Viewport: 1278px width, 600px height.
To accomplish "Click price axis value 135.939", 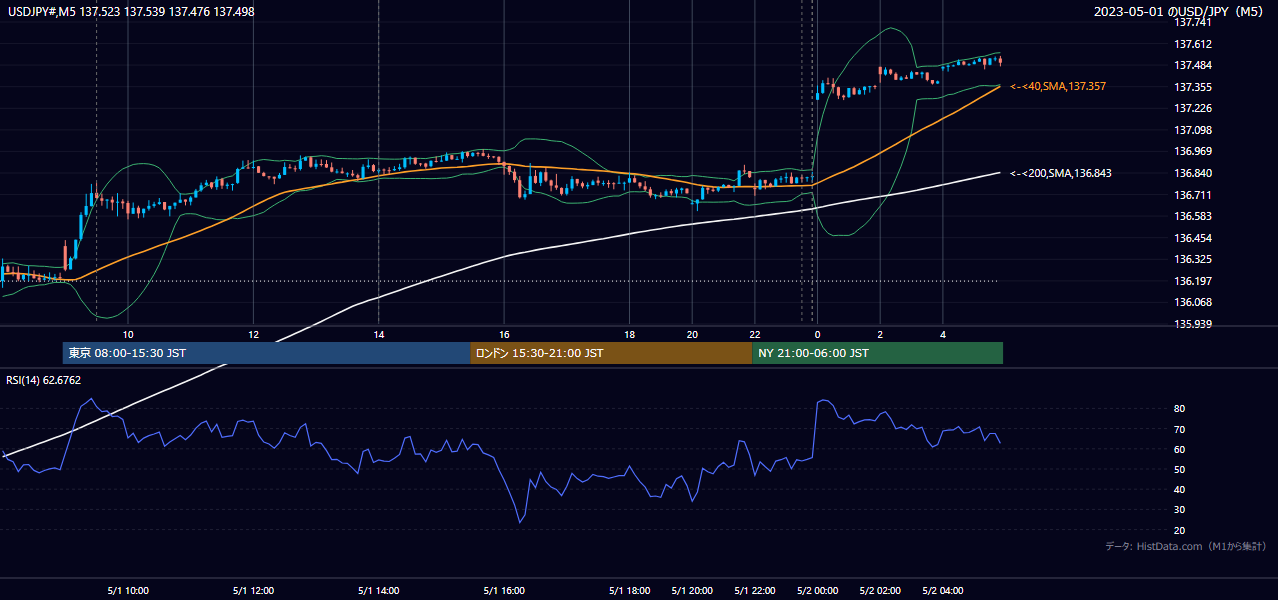I will 1192,324.
